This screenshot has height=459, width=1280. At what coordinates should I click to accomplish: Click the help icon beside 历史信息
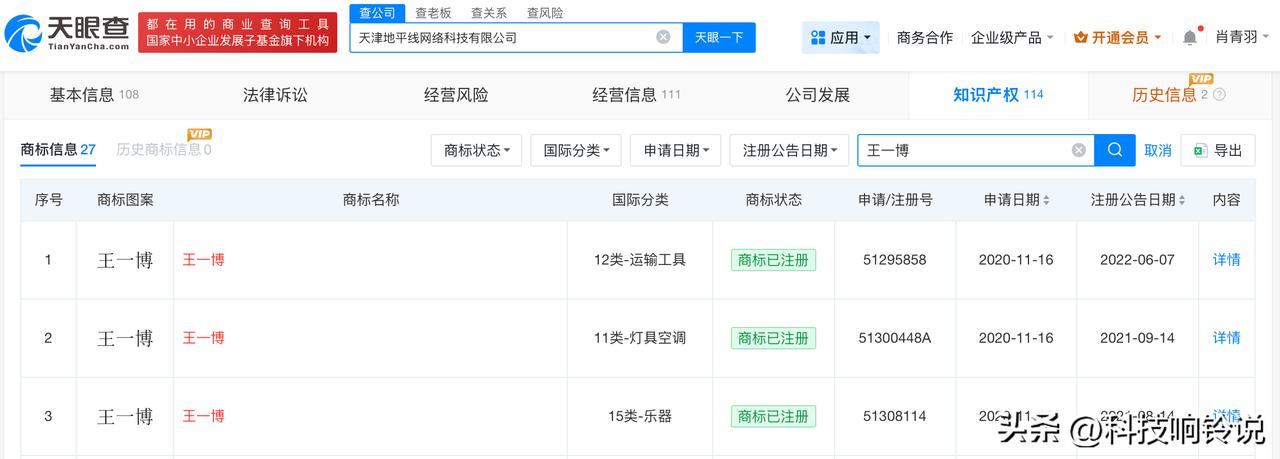tap(1219, 95)
